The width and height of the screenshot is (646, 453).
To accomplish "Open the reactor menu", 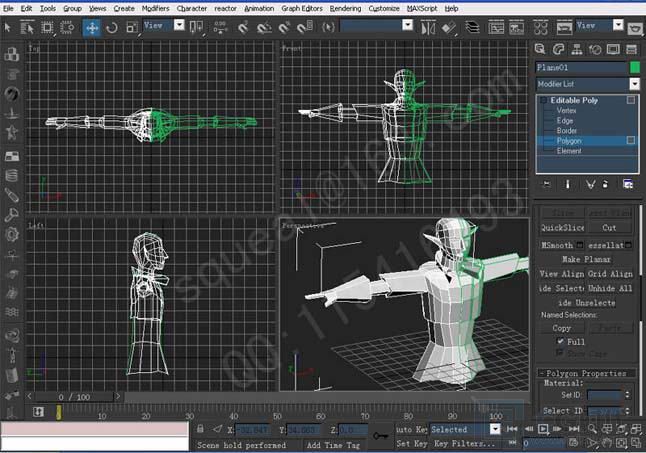I will 225,8.
